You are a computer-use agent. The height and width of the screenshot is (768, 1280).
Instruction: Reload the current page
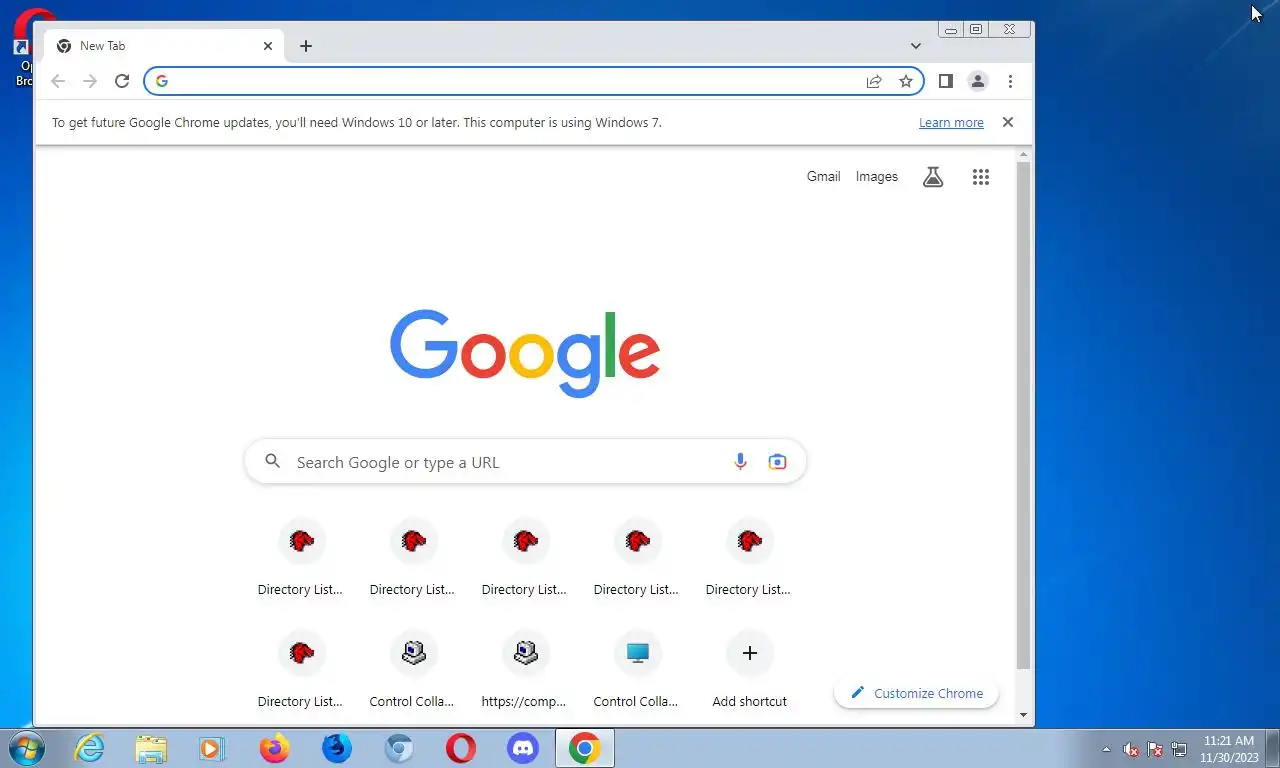[122, 81]
